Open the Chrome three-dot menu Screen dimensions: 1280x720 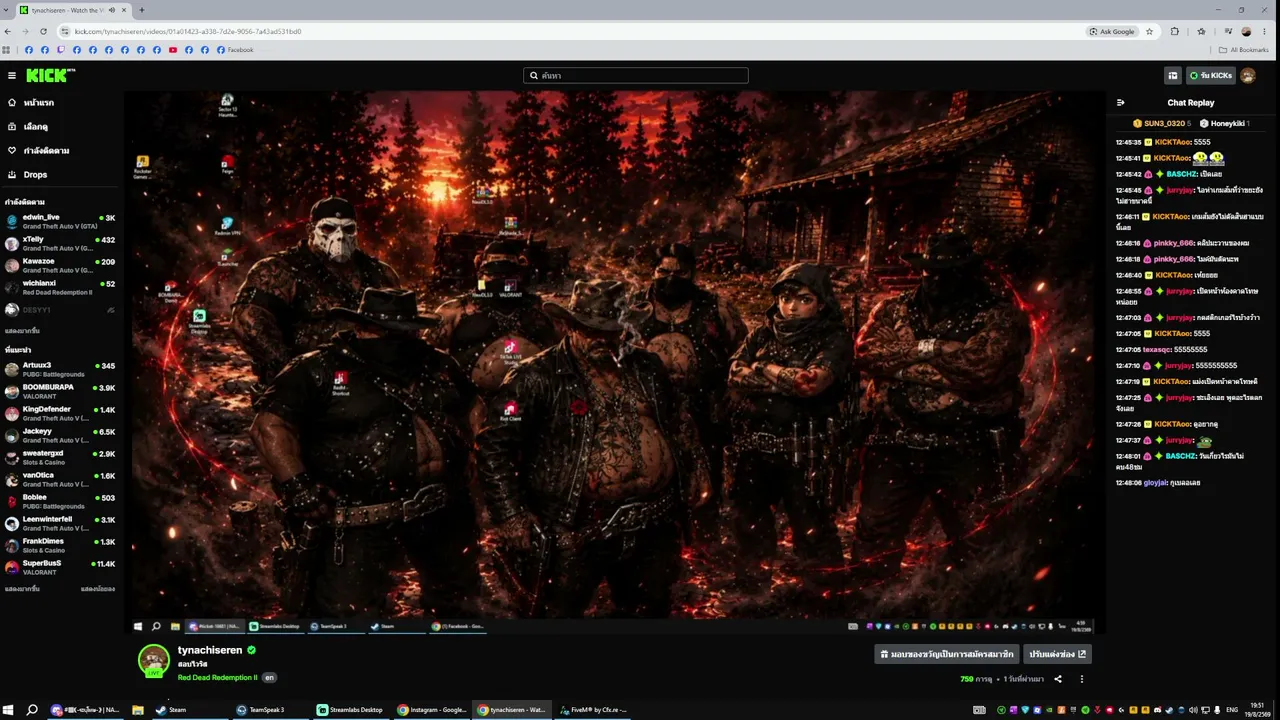[x=1265, y=31]
